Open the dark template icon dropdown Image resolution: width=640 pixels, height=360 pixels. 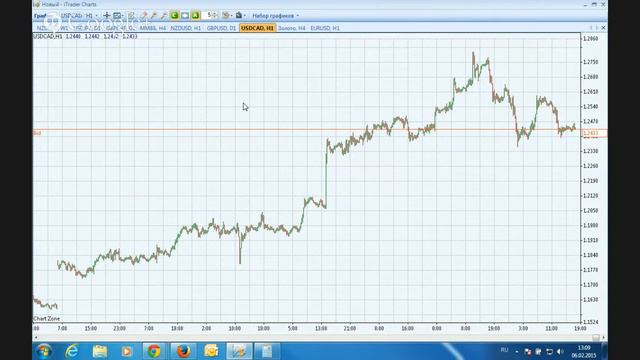tap(240, 16)
